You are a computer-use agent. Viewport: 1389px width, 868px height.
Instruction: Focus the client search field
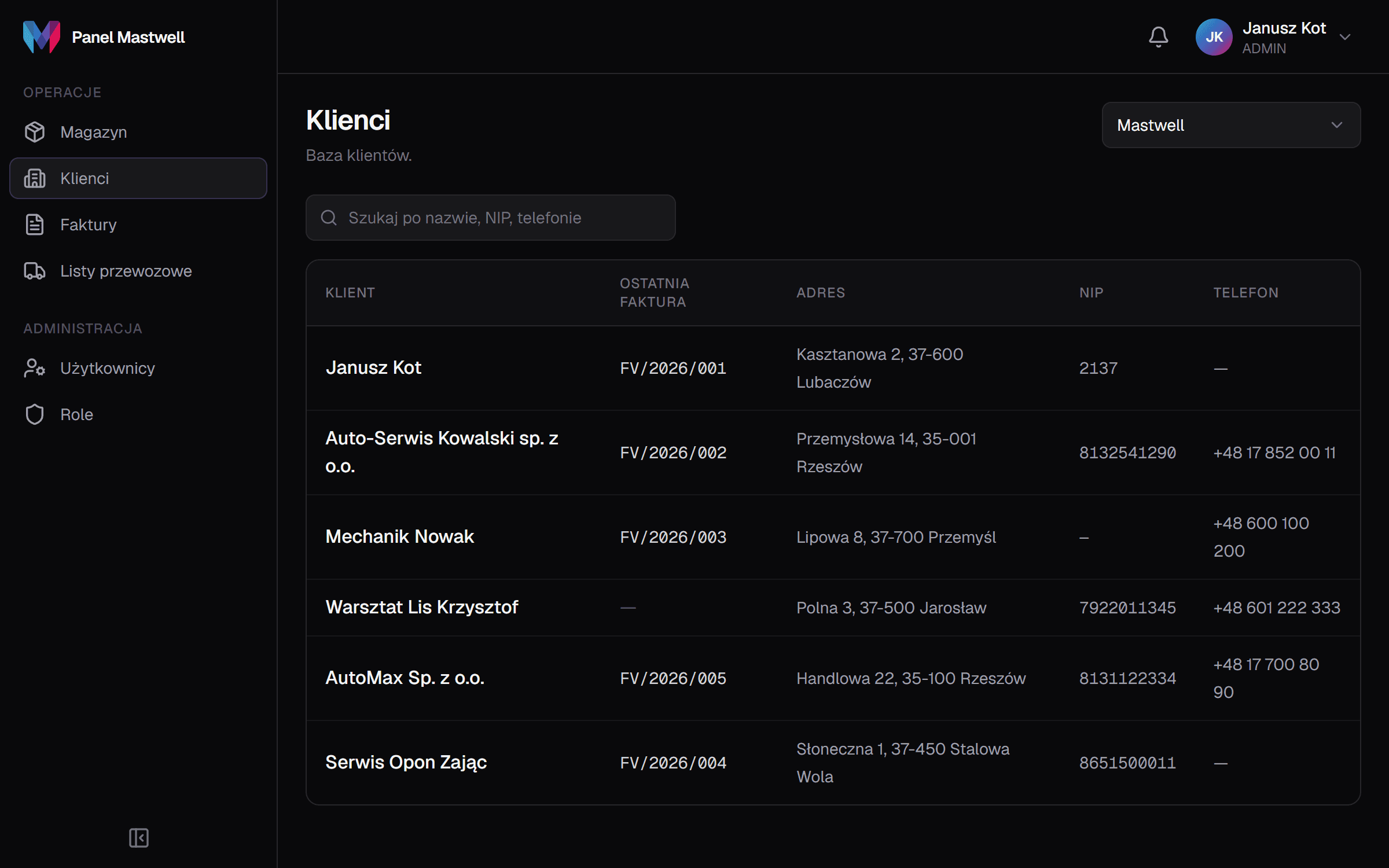[491, 218]
